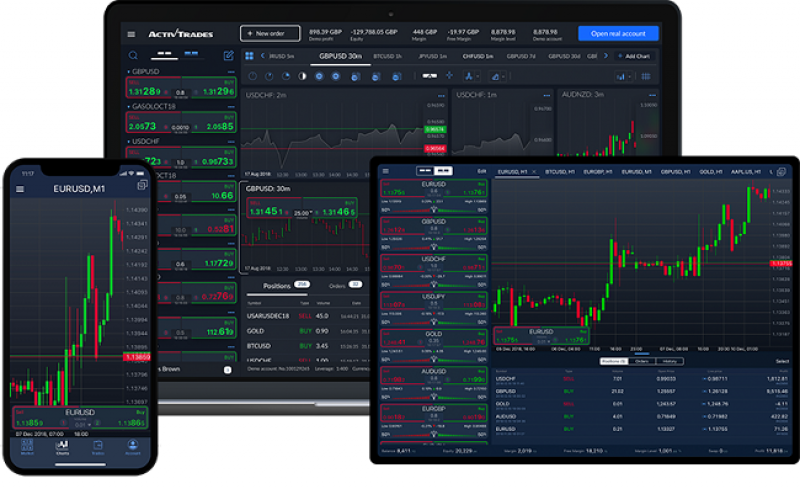Select the GOLD, H1 tab on tablet
The image size is (800, 489).
[x=710, y=172]
